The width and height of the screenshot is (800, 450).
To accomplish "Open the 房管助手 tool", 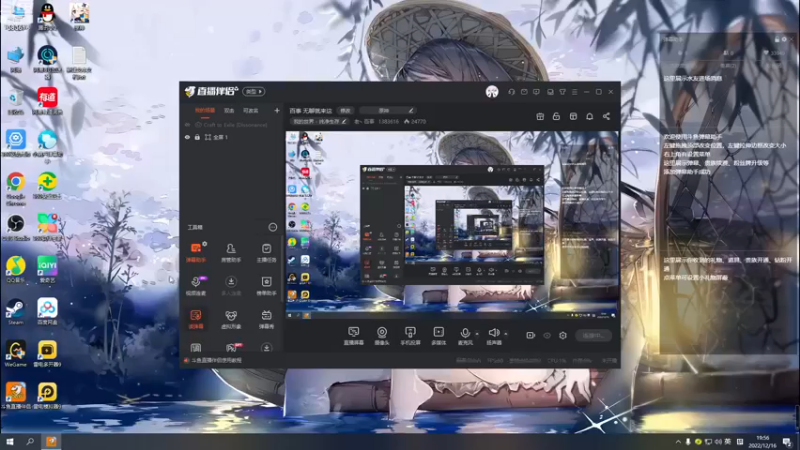I will (231, 253).
